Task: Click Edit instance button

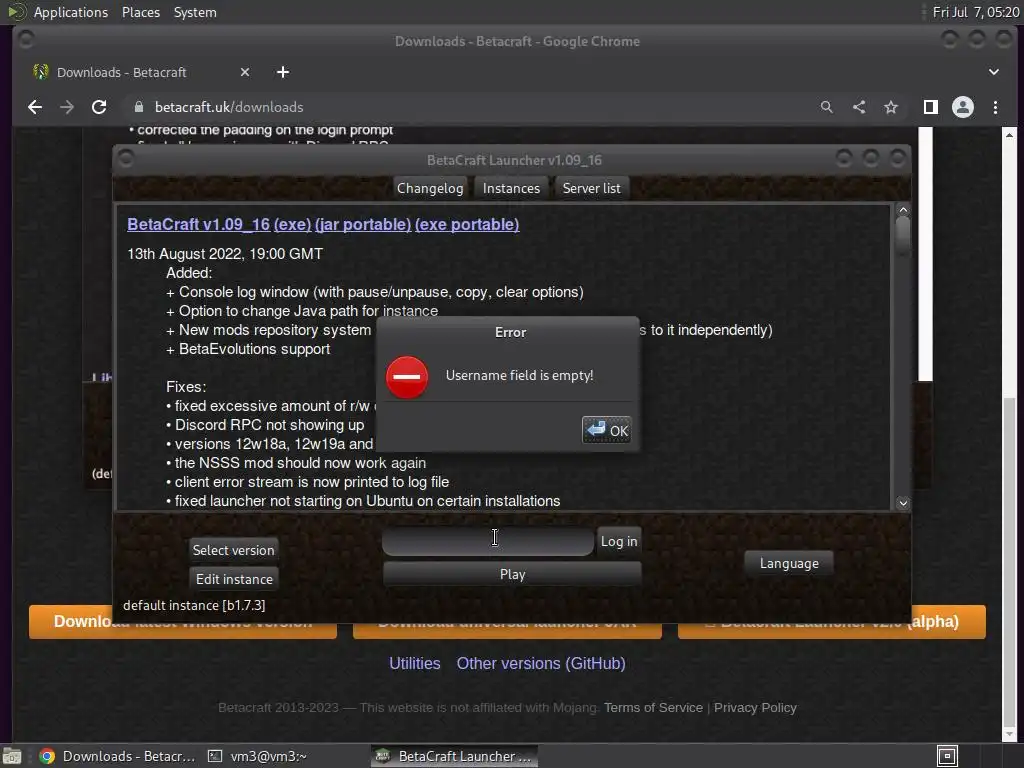Action: click(x=234, y=579)
